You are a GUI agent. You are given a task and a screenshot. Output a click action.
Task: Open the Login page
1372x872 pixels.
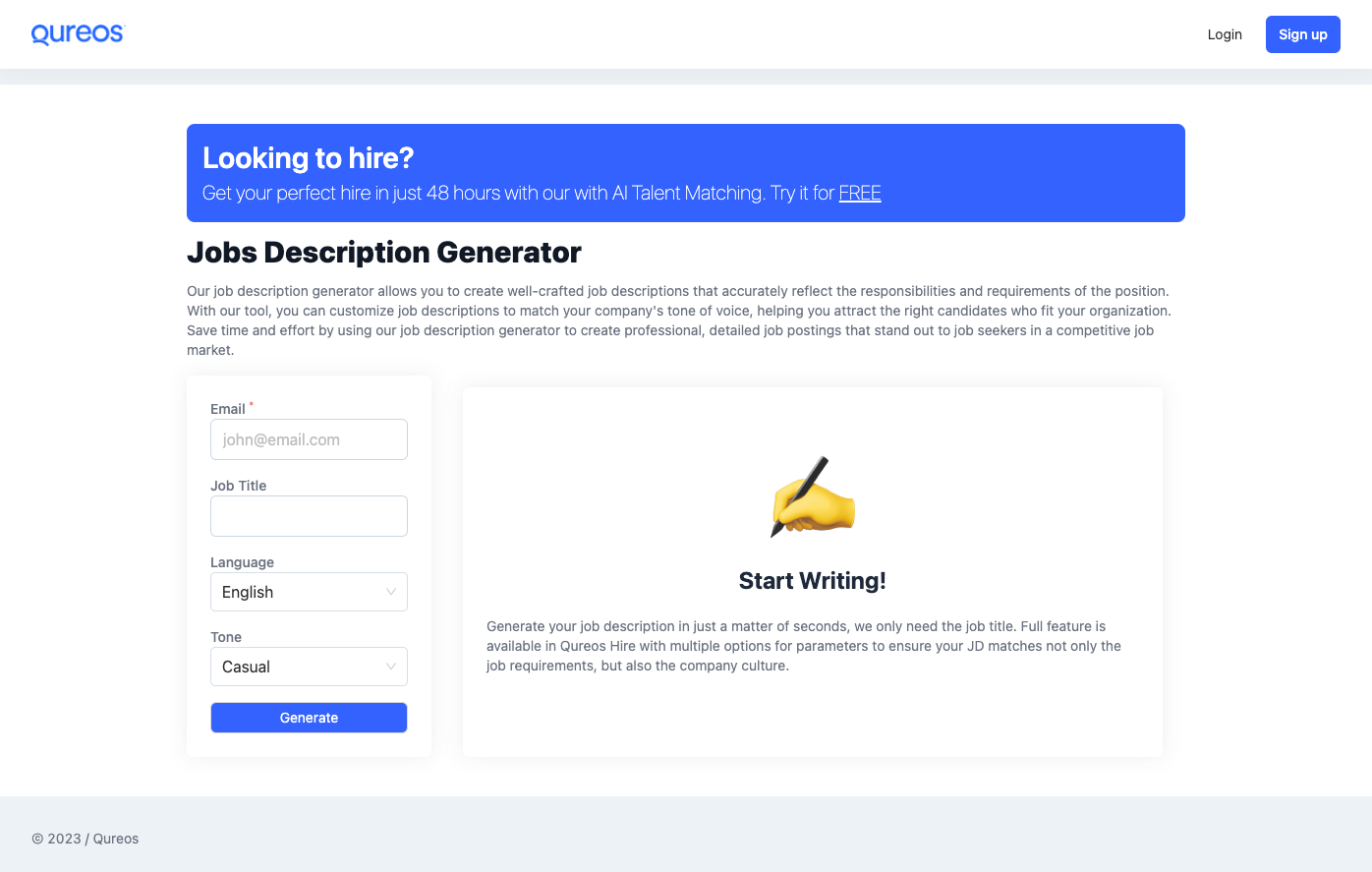1225,34
